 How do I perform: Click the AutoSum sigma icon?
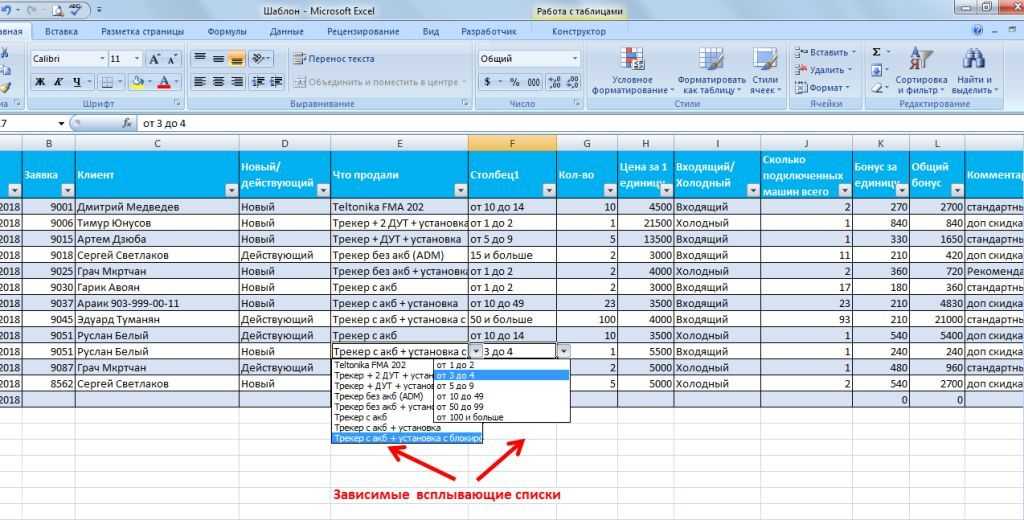point(876,52)
